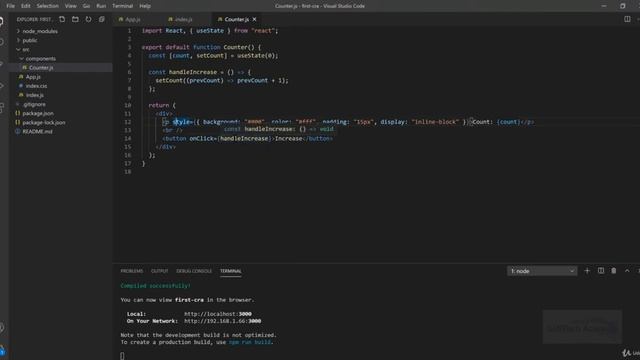
Task: Open package-lock.json in the file tree
Action: pos(44,122)
